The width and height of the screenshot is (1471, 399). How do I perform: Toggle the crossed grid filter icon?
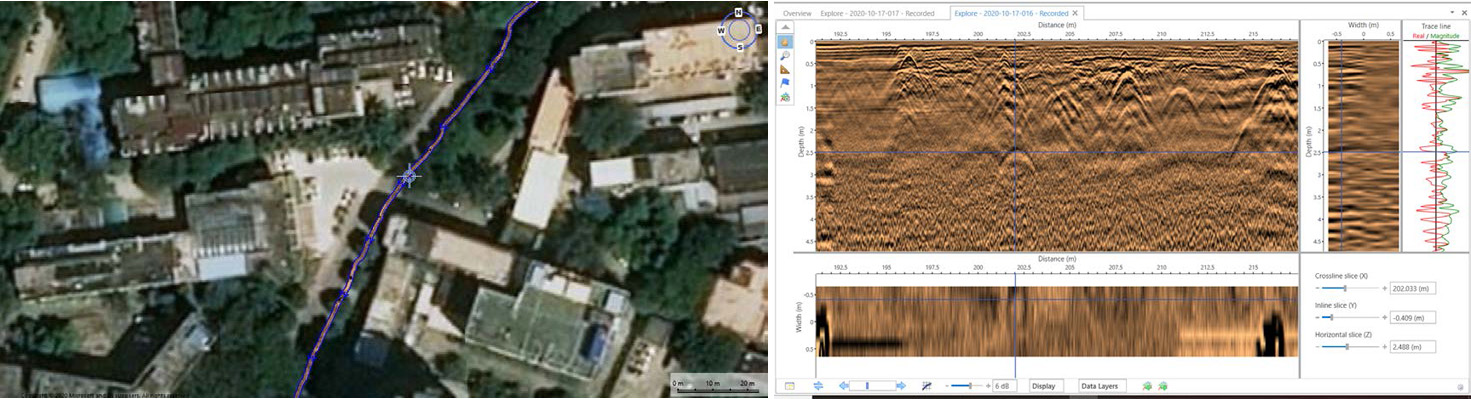point(927,386)
